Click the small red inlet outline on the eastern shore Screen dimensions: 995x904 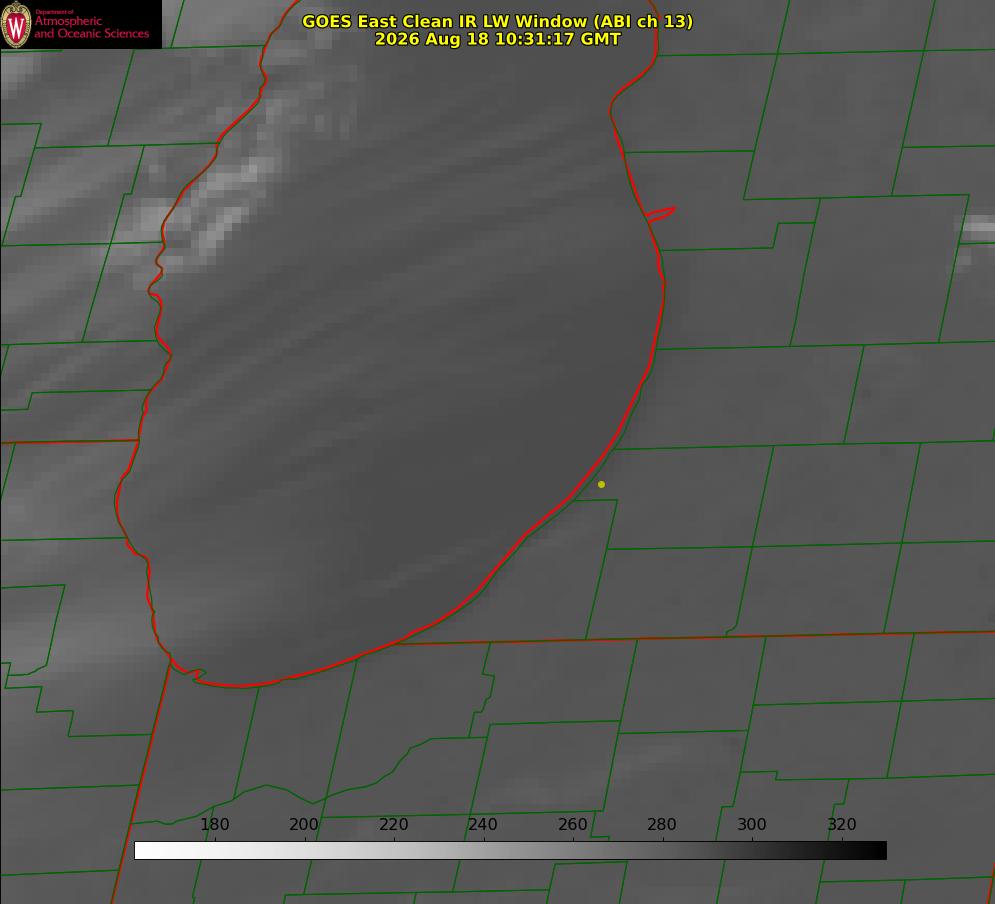tap(661, 214)
